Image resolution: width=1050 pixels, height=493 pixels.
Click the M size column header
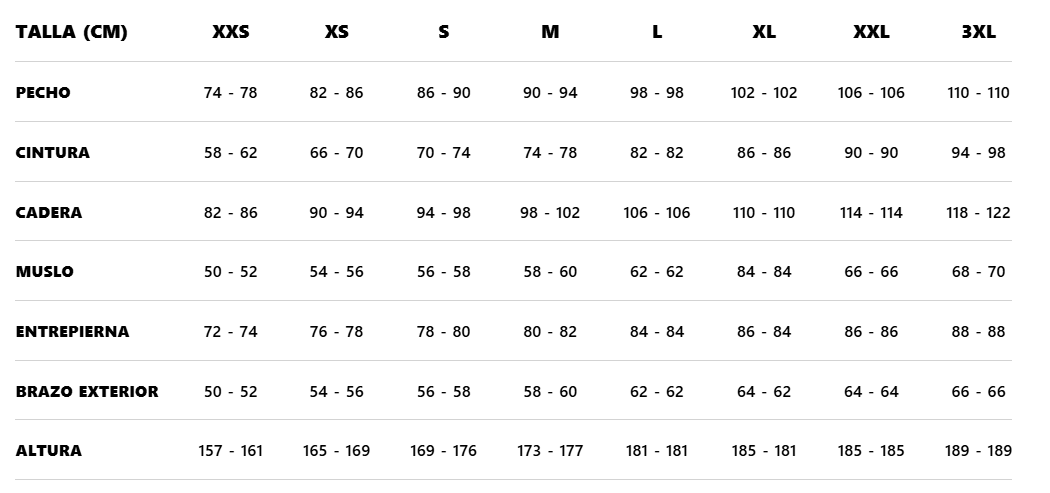pos(550,32)
